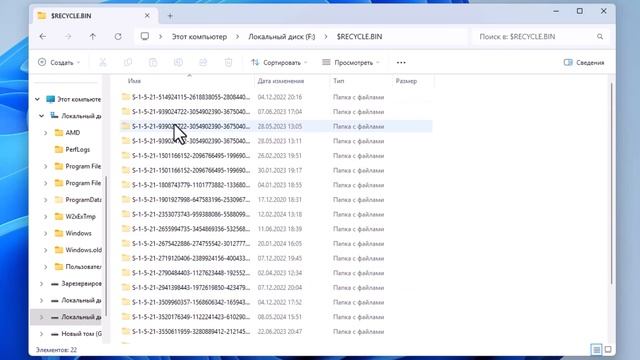
Task: Click Этот компьютер in address bar
Action: (199, 37)
